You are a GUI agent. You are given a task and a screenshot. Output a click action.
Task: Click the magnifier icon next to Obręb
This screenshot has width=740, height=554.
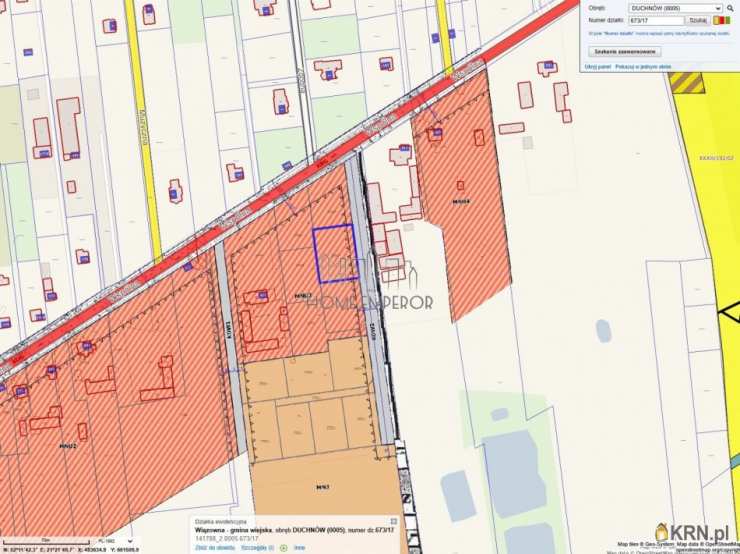[731, 7]
